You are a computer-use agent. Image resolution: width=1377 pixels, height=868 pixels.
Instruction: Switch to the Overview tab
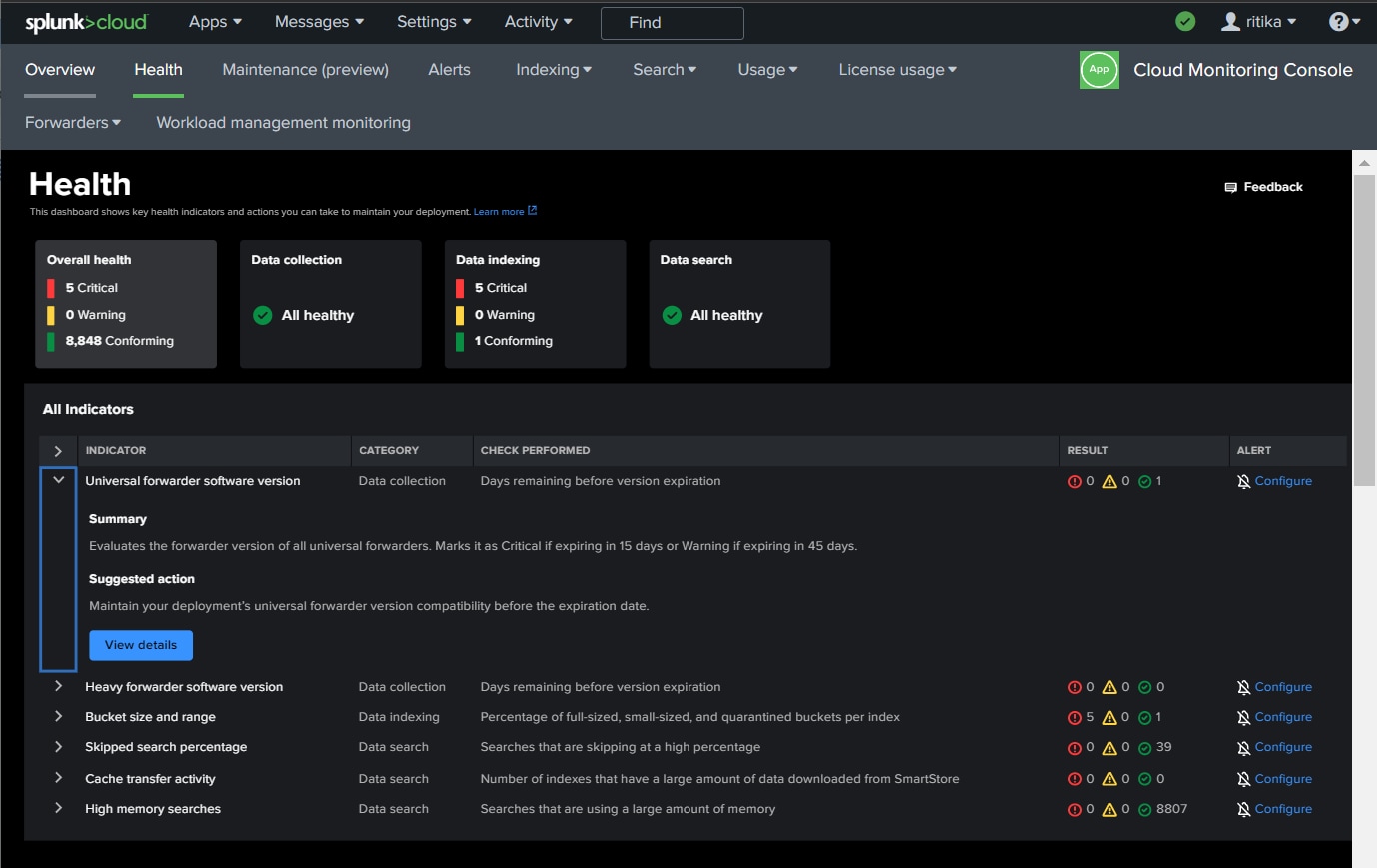click(x=60, y=70)
